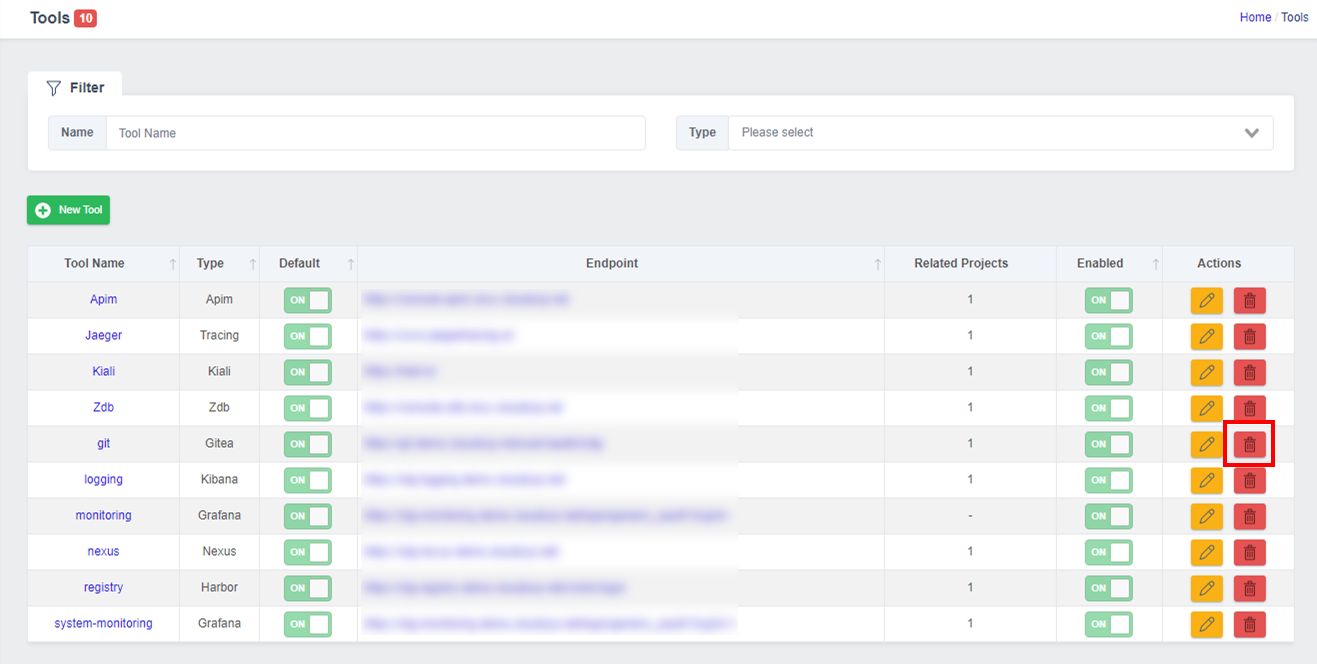Toggle Enabled switch for monitoring
The width and height of the screenshot is (1317, 664).
click(x=1108, y=516)
